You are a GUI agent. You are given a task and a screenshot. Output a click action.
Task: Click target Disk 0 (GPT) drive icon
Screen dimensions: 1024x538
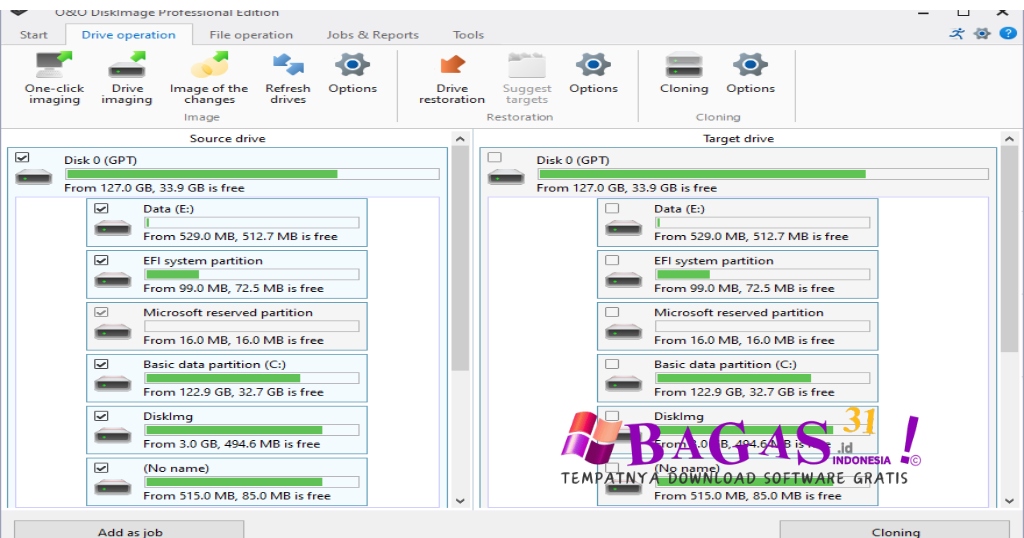coord(506,176)
